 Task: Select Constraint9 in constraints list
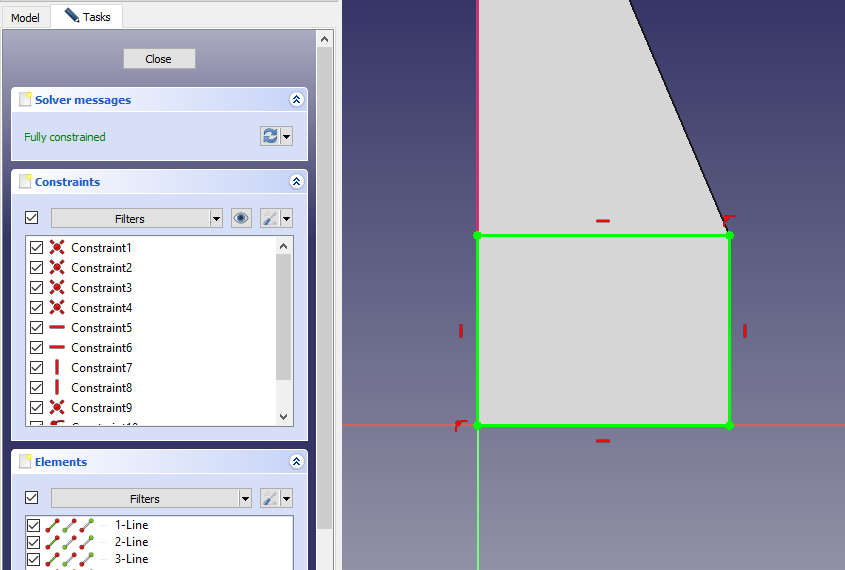click(101, 408)
